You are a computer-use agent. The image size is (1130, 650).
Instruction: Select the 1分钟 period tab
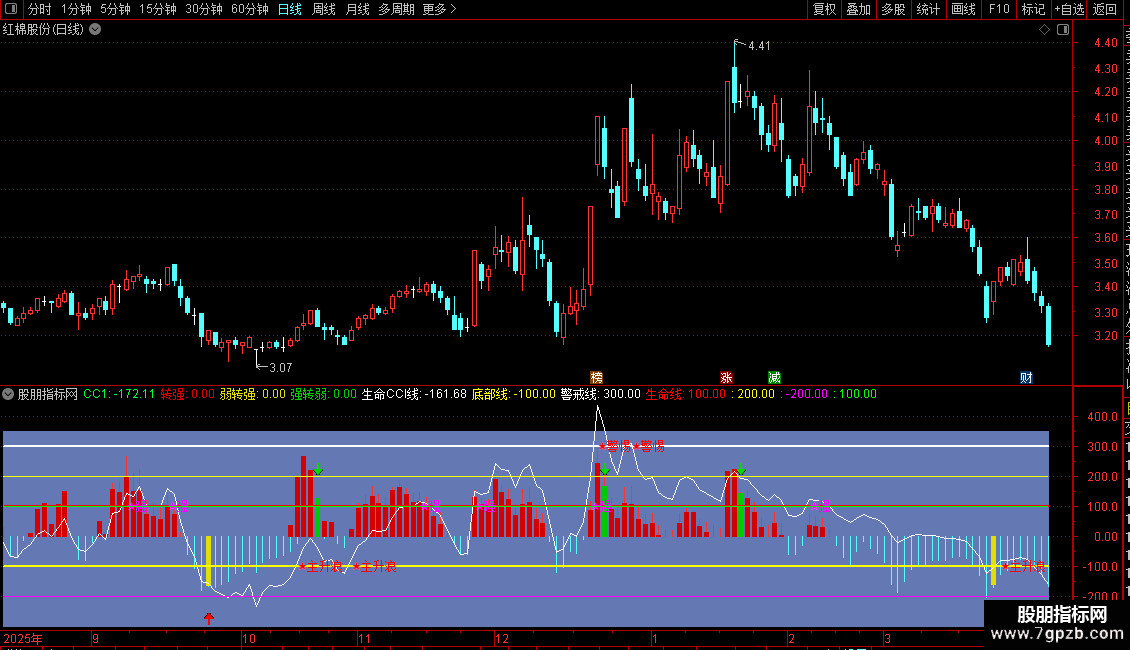[x=76, y=9]
